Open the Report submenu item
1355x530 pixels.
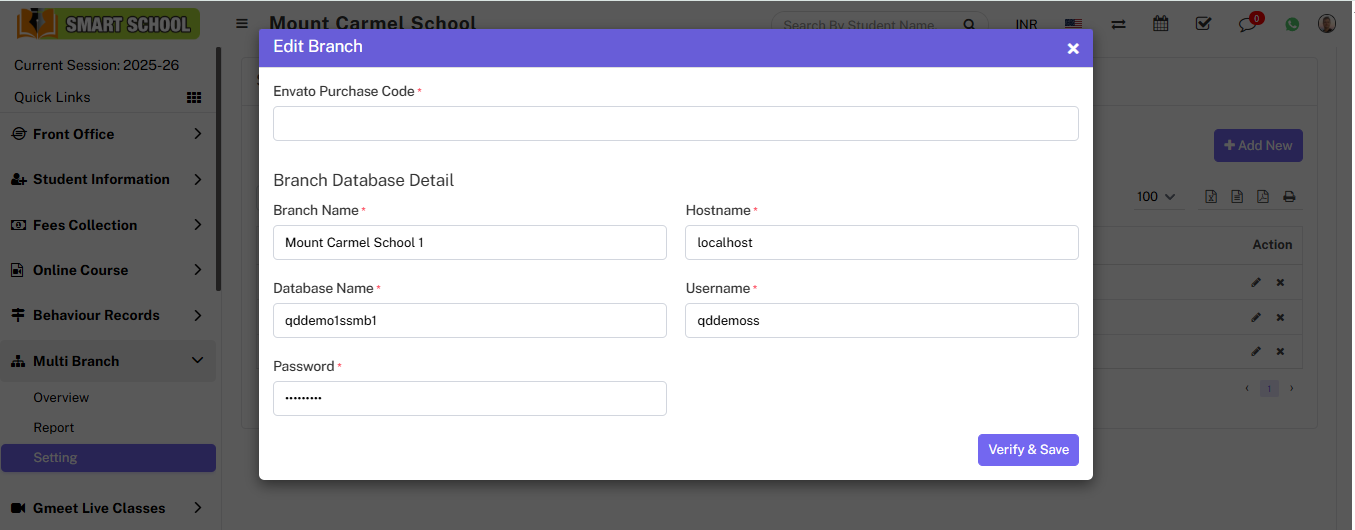pos(54,427)
